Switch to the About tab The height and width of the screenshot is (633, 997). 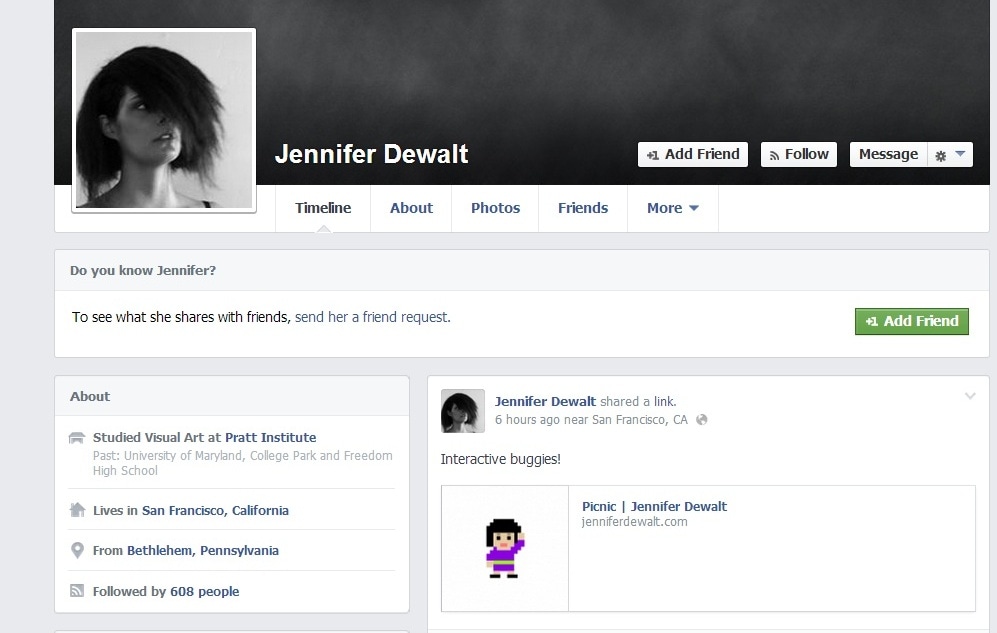tap(411, 208)
